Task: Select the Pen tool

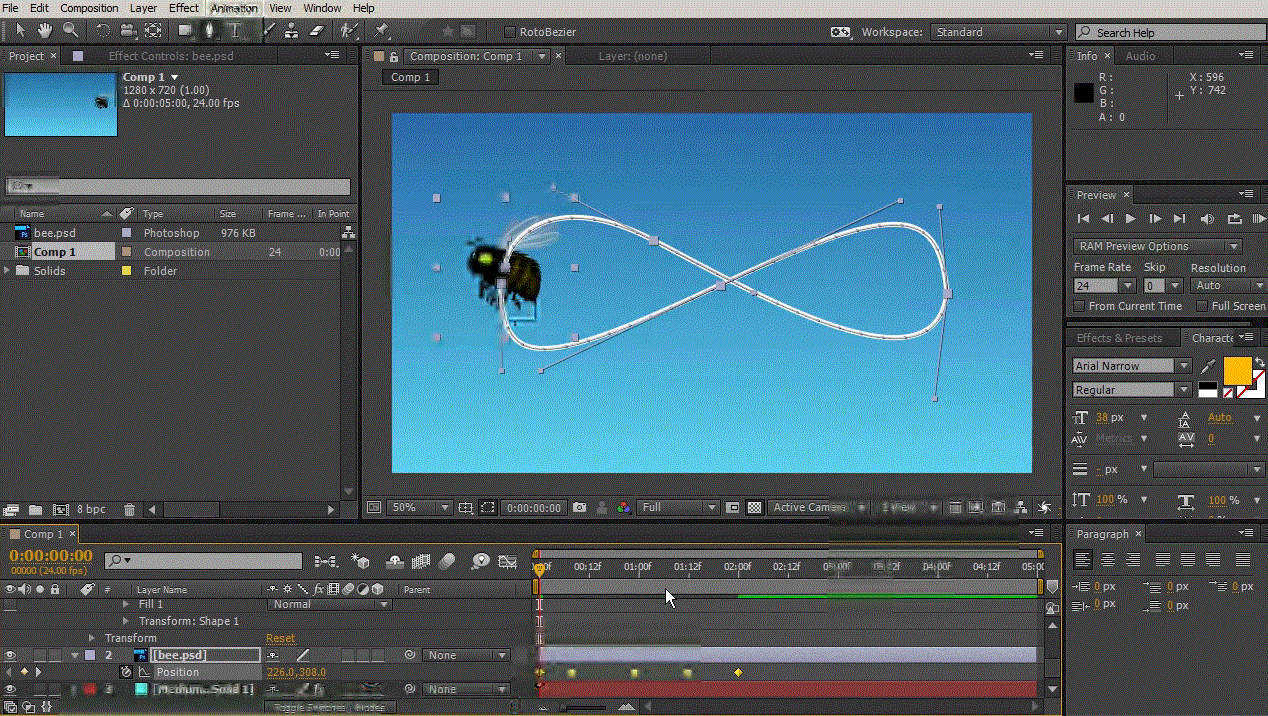Action: 210,31
